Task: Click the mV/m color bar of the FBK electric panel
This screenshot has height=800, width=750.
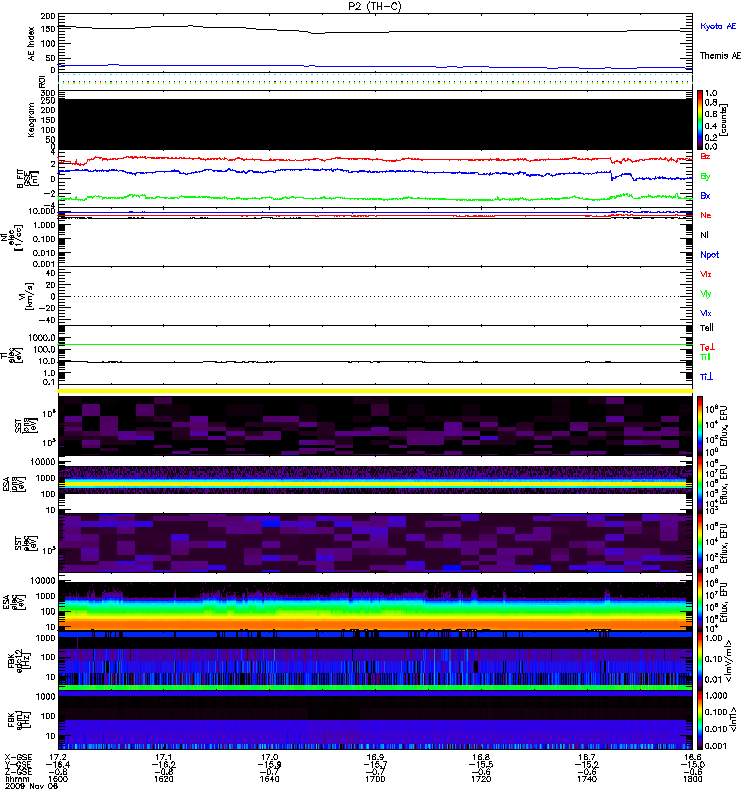Action: click(700, 661)
